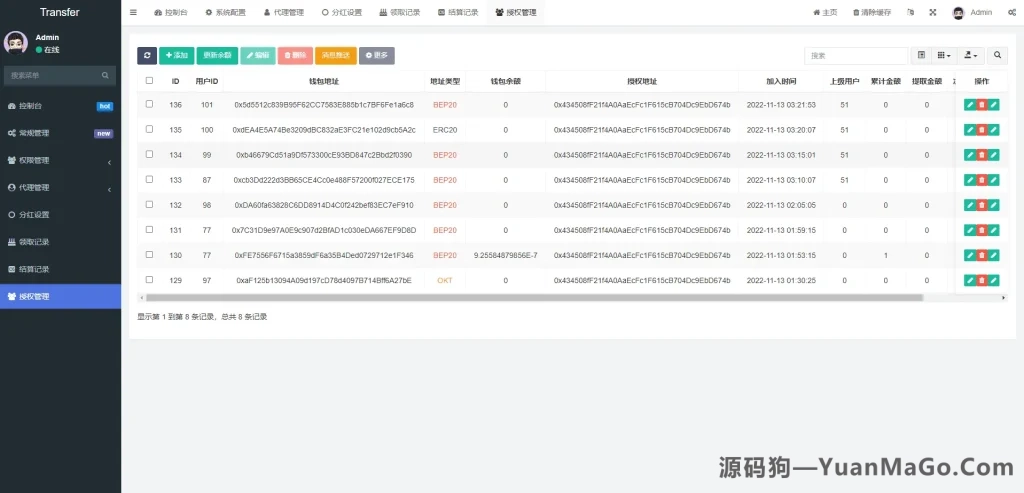The height and width of the screenshot is (493, 1024).
Task: Expand 权限管理 in the sidebar
Action: [60, 161]
